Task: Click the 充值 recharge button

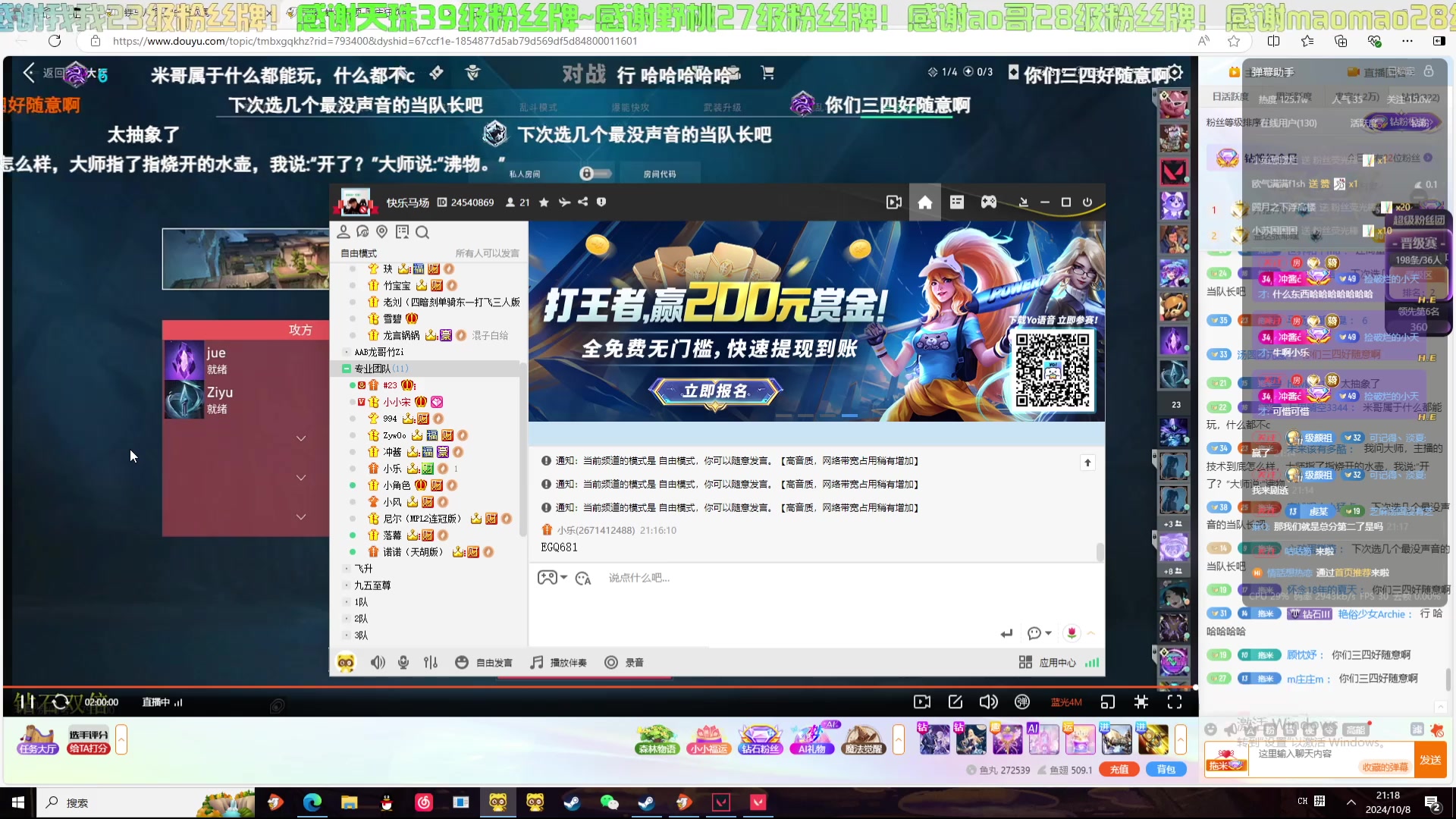Action: click(1119, 769)
